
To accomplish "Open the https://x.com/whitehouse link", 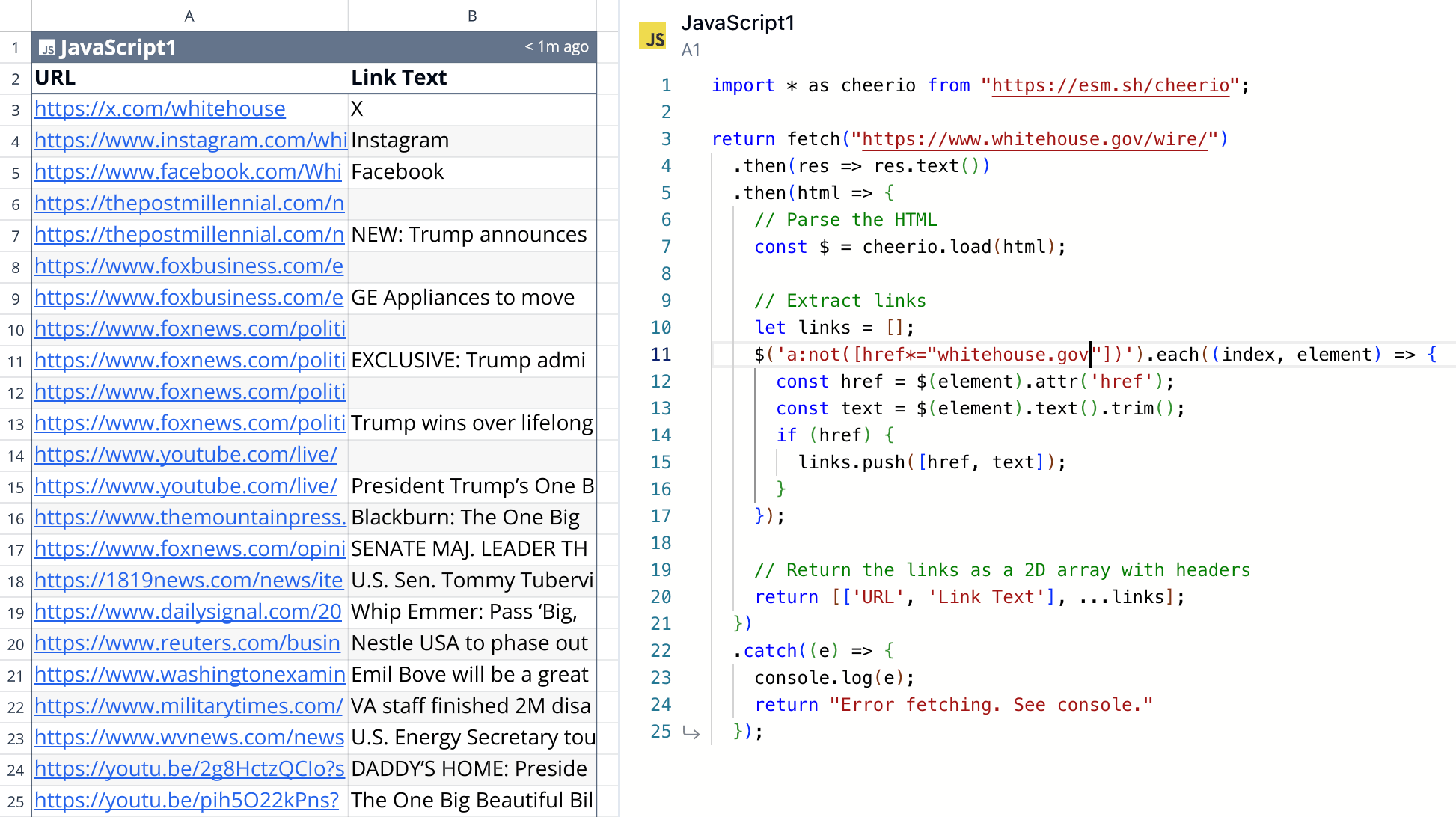I will pos(160,109).
